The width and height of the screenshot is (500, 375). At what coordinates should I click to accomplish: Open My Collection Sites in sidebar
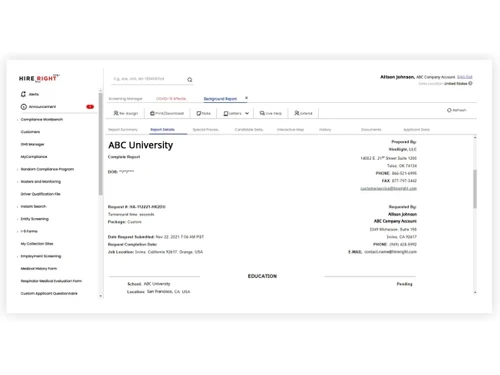tap(37, 244)
